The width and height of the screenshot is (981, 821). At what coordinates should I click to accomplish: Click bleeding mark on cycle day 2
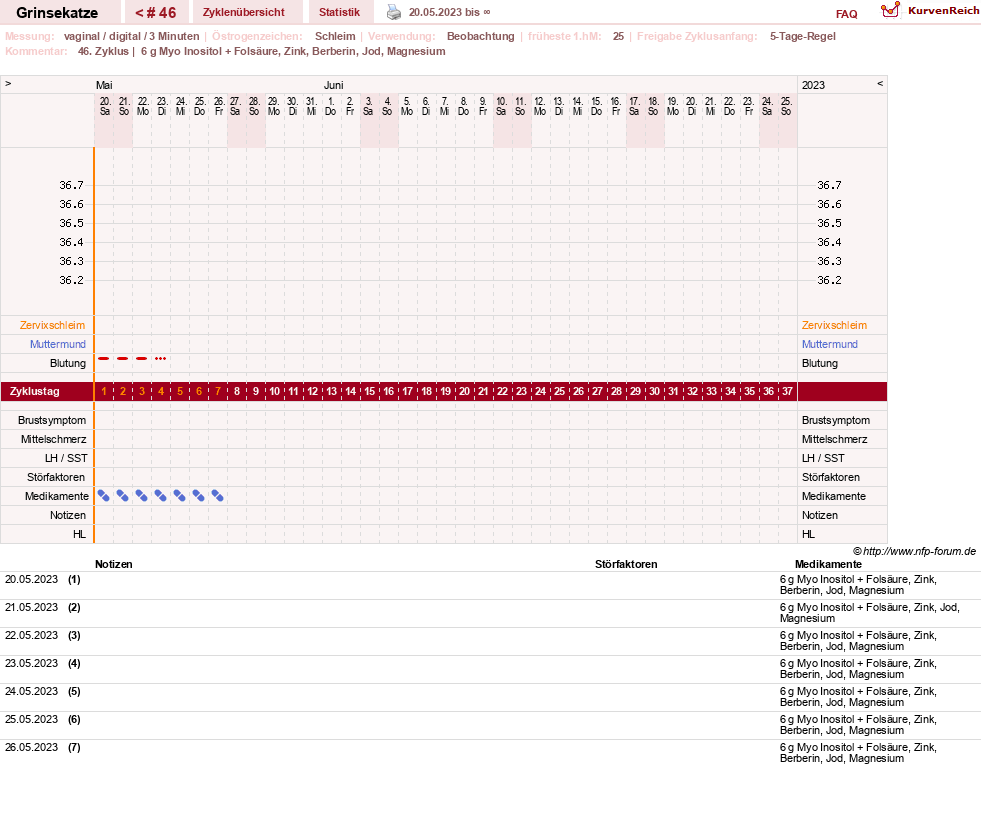[x=123, y=359]
